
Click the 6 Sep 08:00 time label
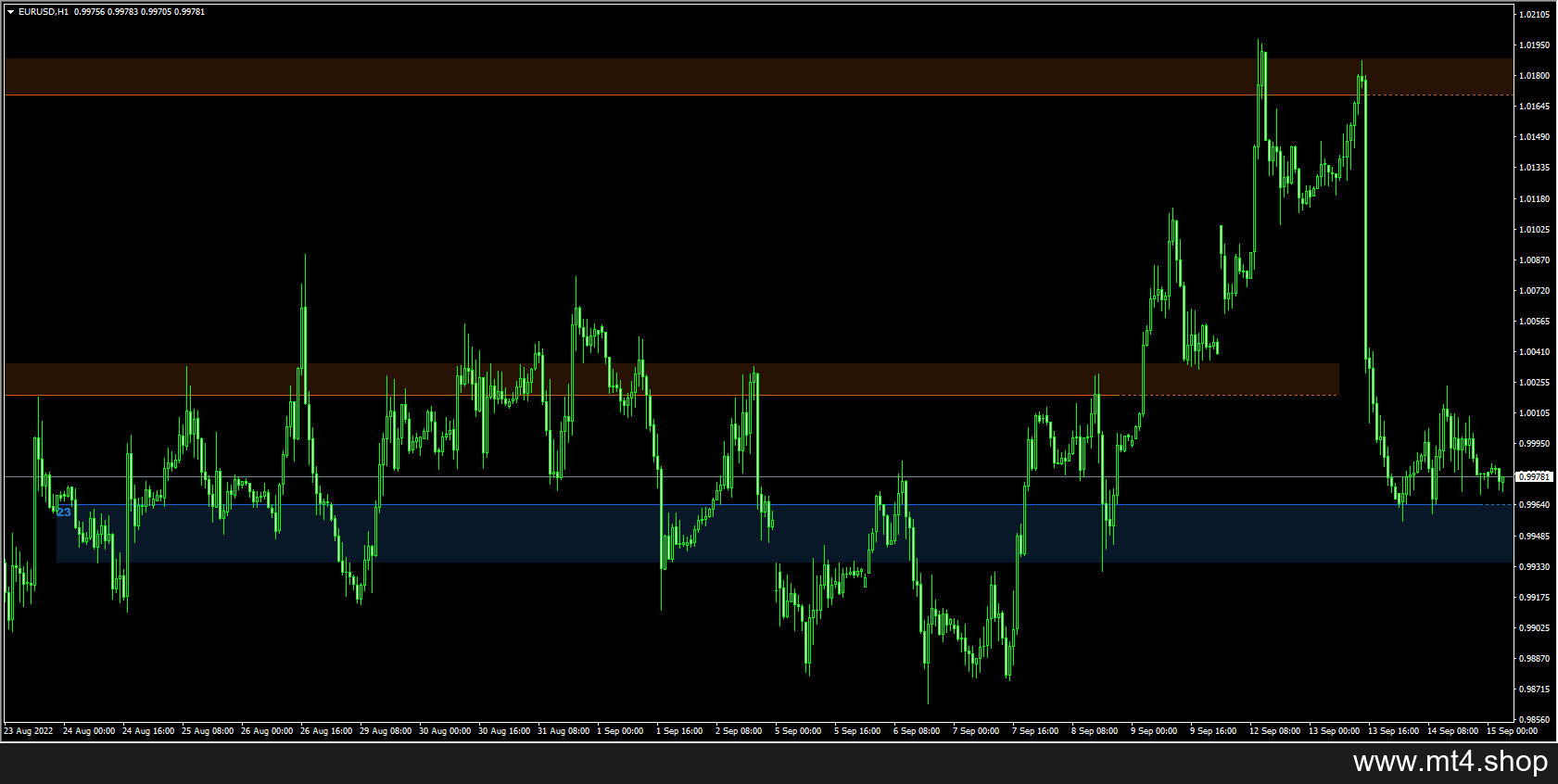pos(917,731)
